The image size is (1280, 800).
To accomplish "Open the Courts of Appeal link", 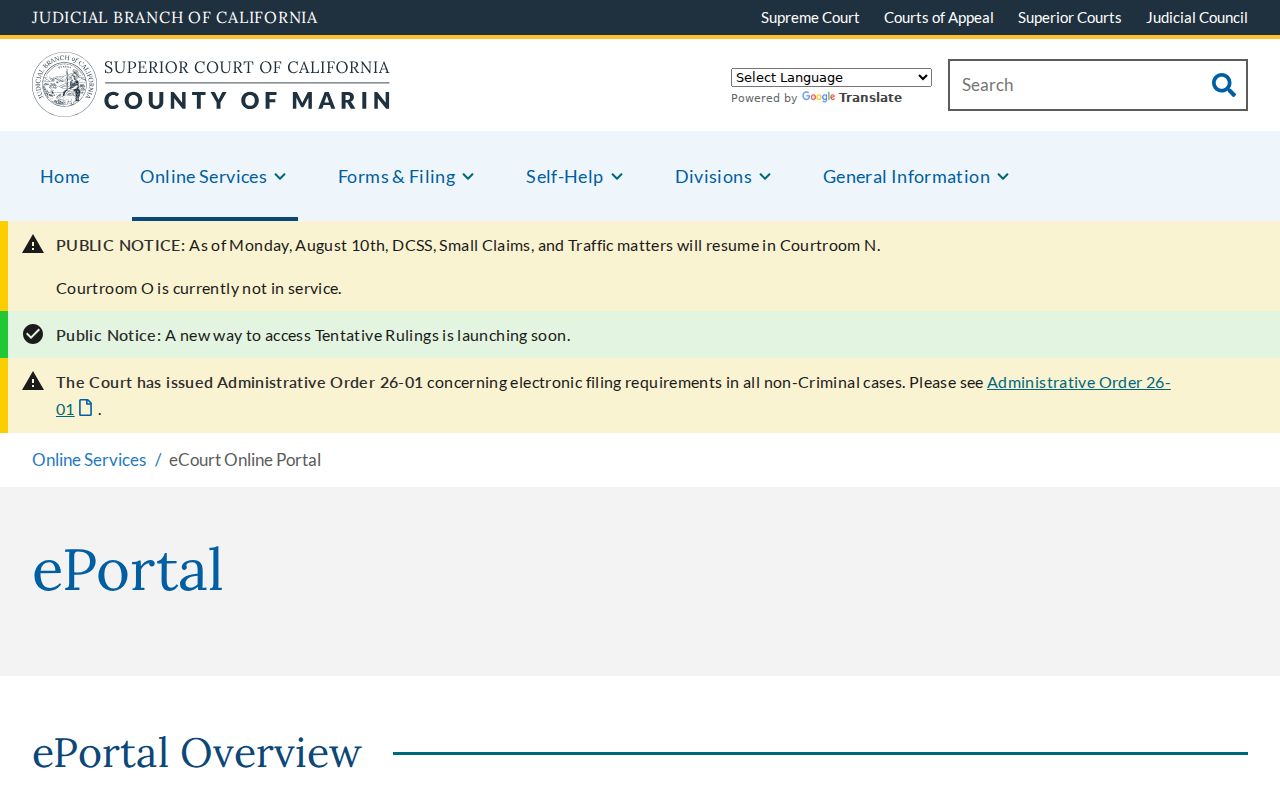I will click(939, 18).
